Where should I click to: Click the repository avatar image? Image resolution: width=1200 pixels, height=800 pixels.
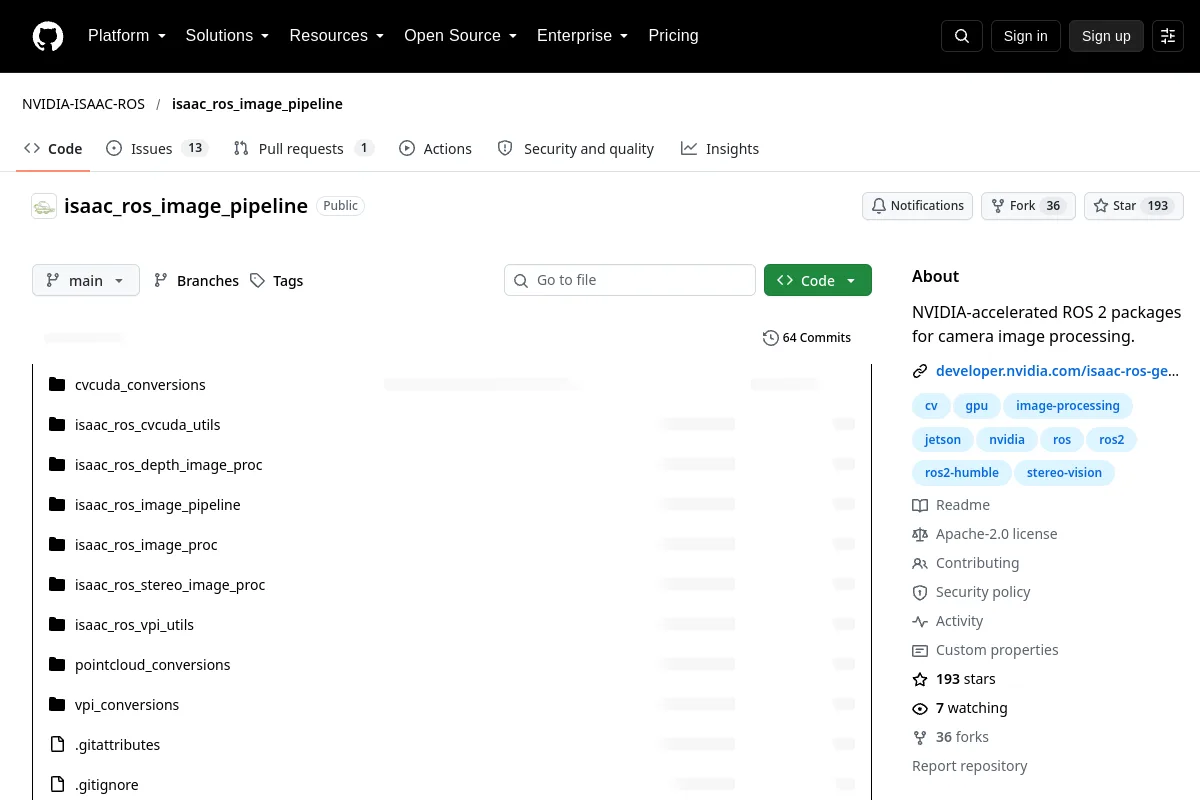(x=44, y=206)
